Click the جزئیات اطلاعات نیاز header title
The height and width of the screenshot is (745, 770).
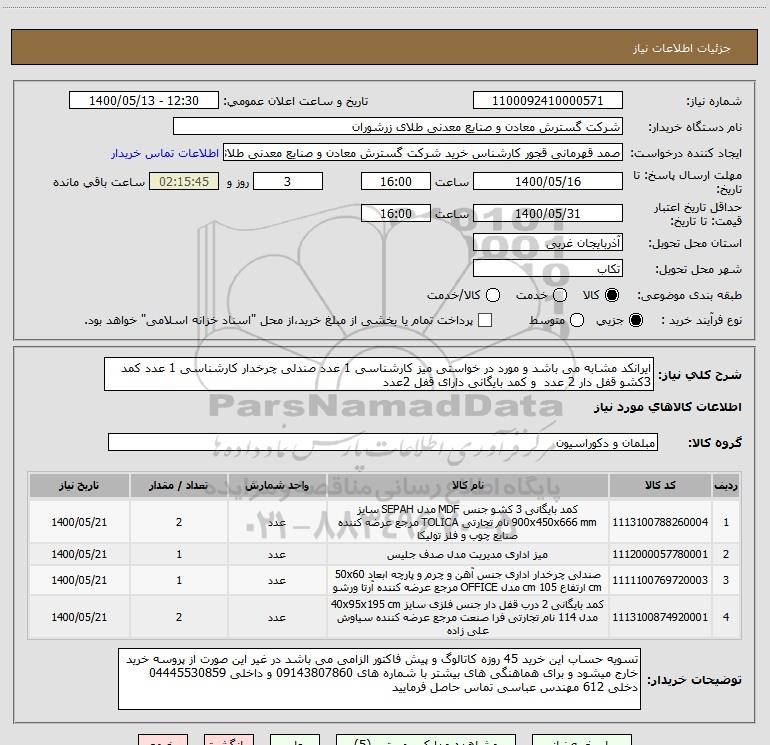pyautogui.click(x=682, y=48)
